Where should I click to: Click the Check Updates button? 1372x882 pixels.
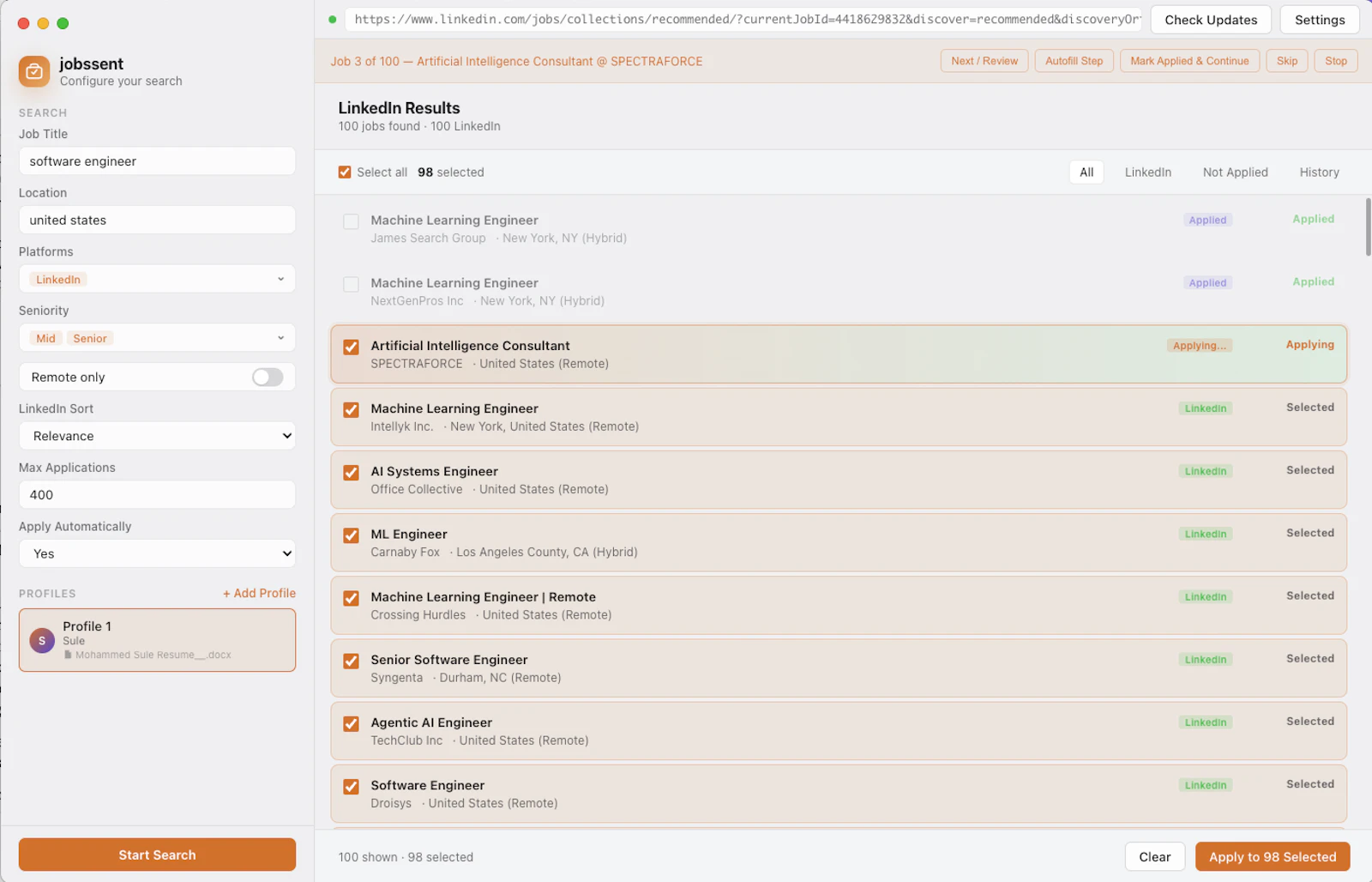(1211, 20)
